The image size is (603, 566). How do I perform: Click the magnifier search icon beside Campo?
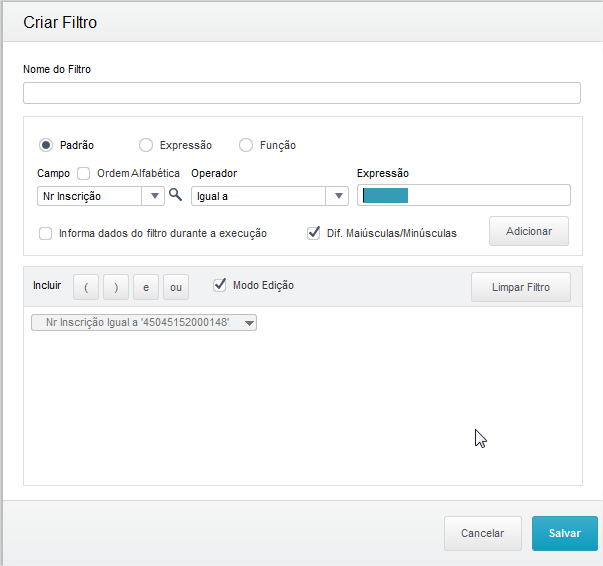point(175,195)
